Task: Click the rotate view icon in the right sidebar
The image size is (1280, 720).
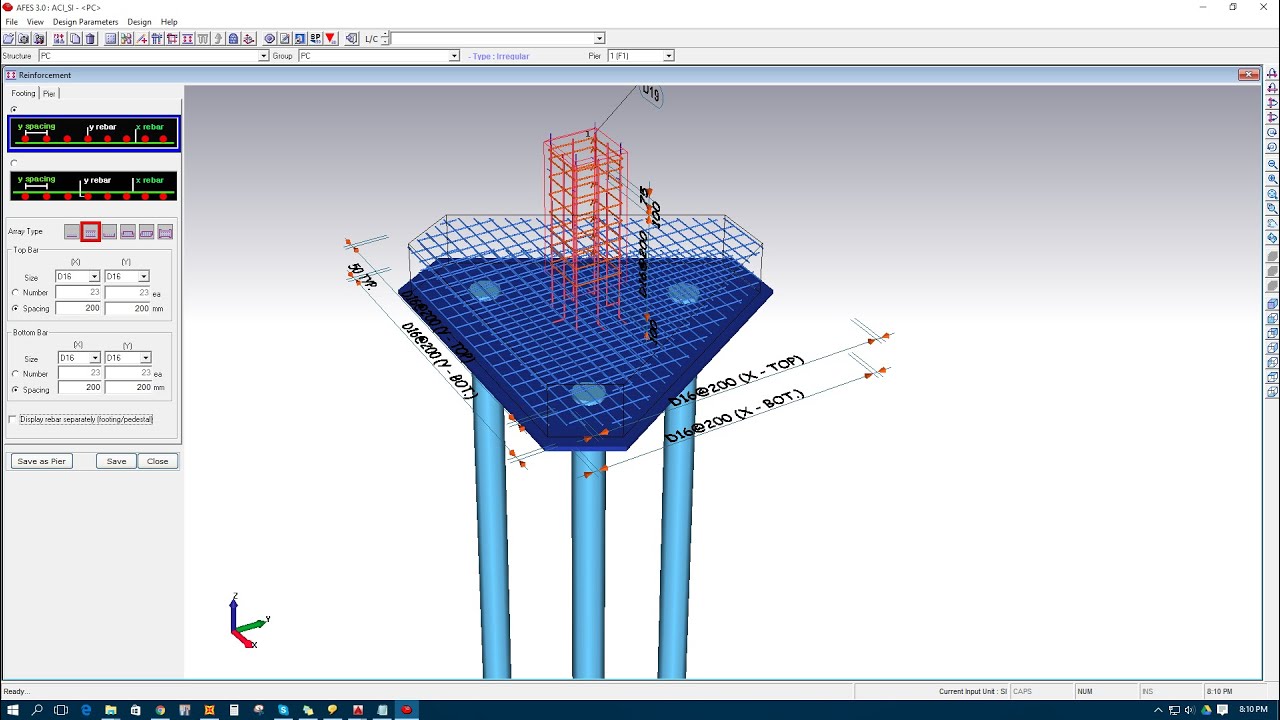Action: tap(1269, 131)
